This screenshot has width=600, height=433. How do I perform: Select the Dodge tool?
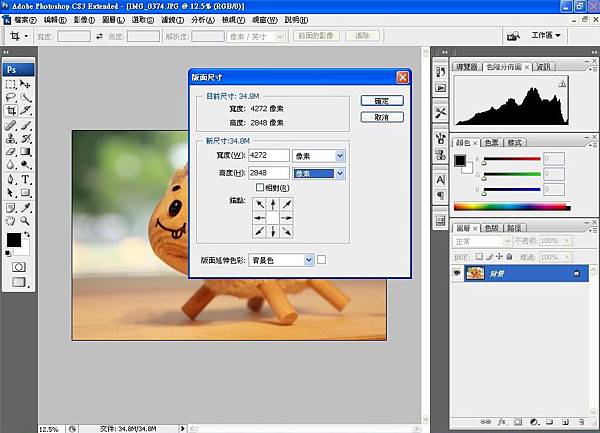pyautogui.click(x=25, y=165)
